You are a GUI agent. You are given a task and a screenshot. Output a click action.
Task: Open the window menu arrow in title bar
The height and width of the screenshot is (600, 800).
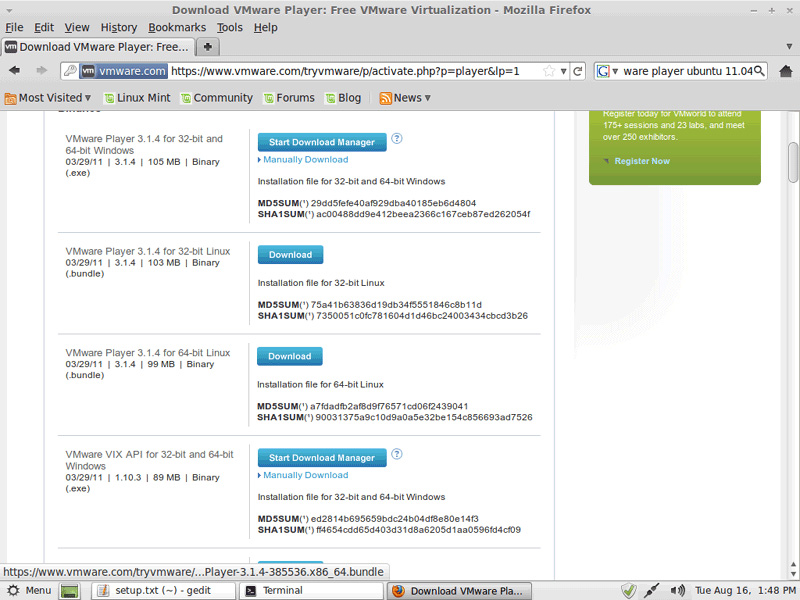(9, 10)
